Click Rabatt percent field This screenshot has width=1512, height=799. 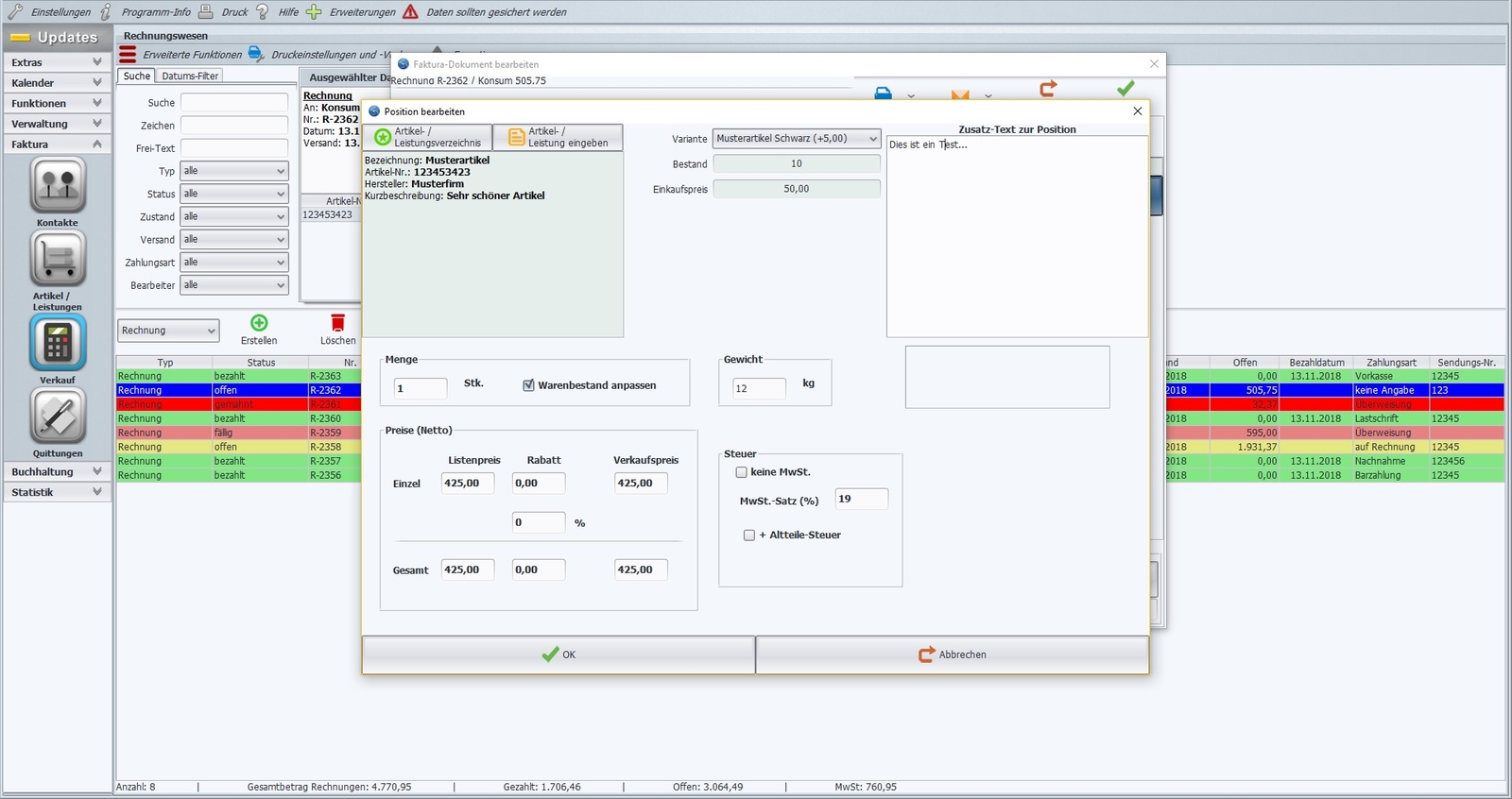[x=539, y=522]
